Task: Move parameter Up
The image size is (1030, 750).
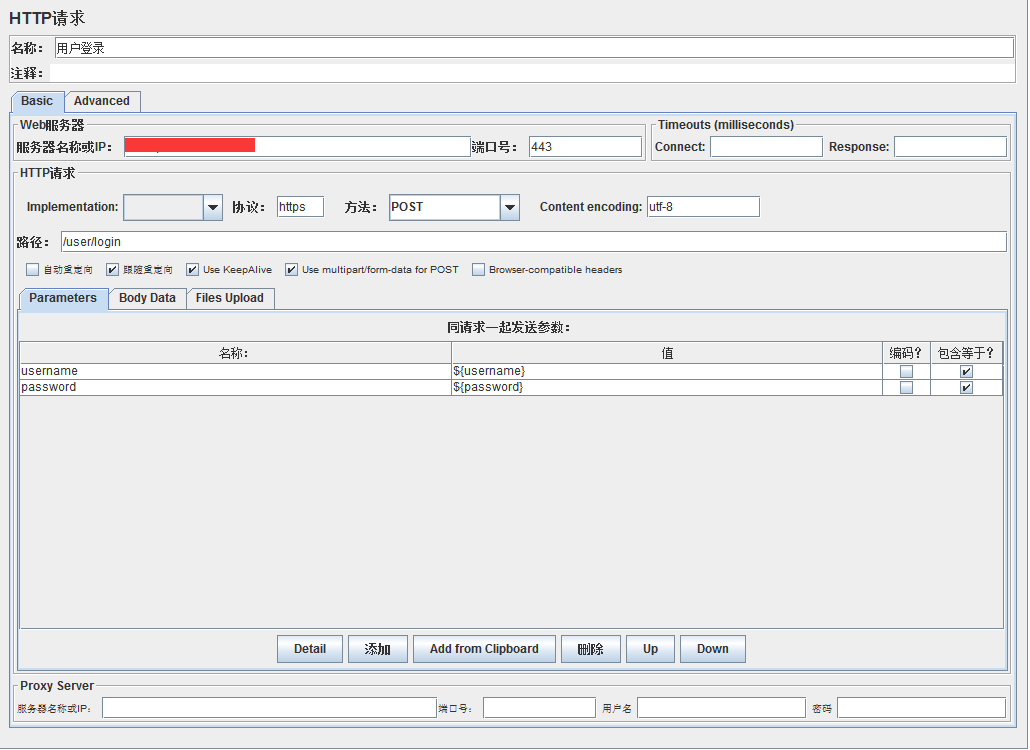Action: pos(650,649)
